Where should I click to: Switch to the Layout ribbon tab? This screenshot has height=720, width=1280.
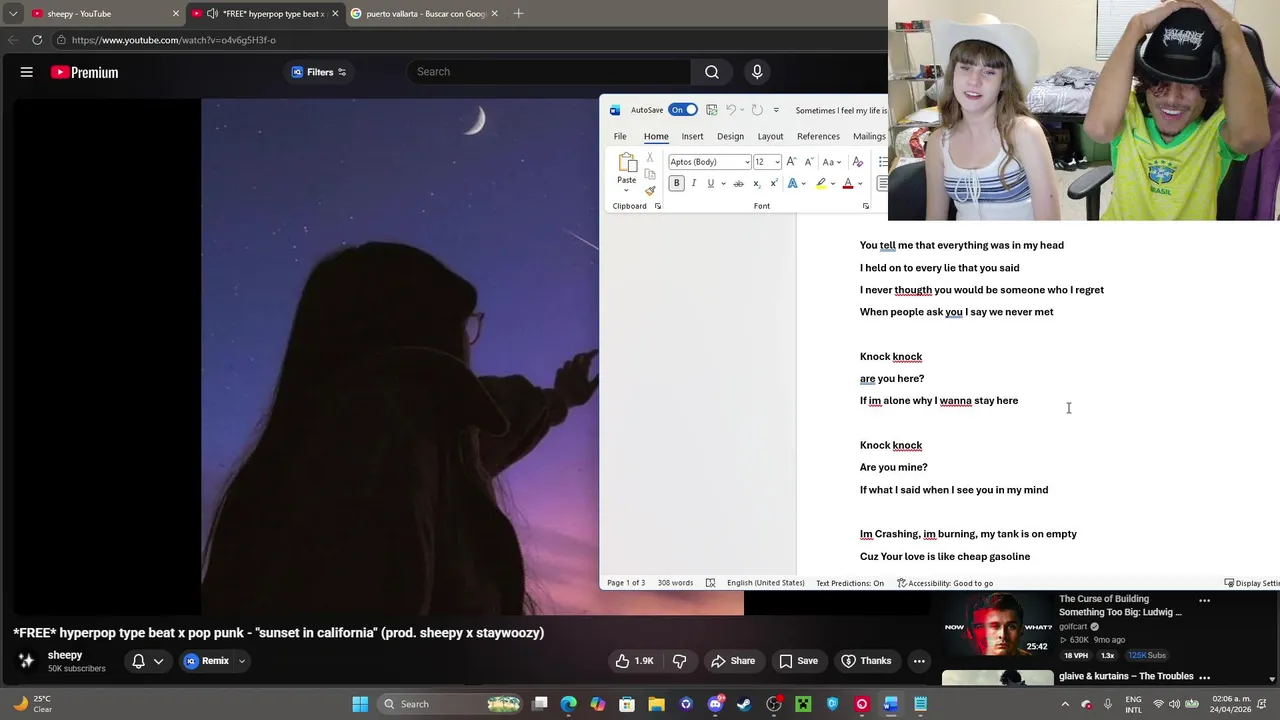(770, 136)
